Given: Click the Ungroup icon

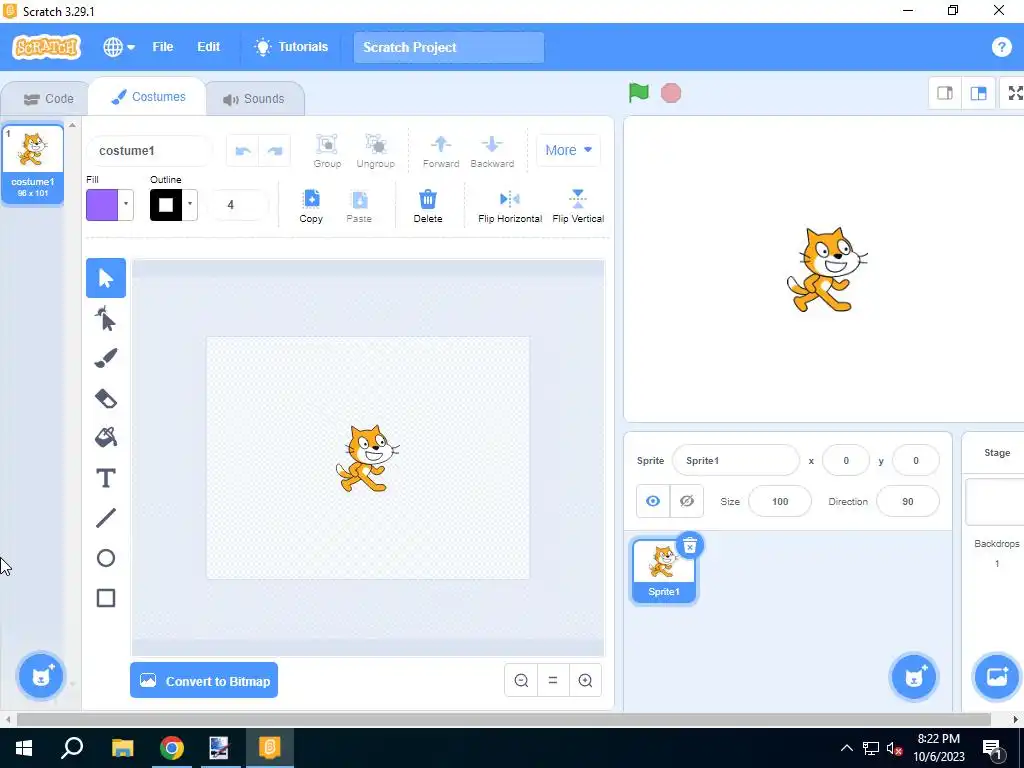Looking at the screenshot, I should pos(376,151).
